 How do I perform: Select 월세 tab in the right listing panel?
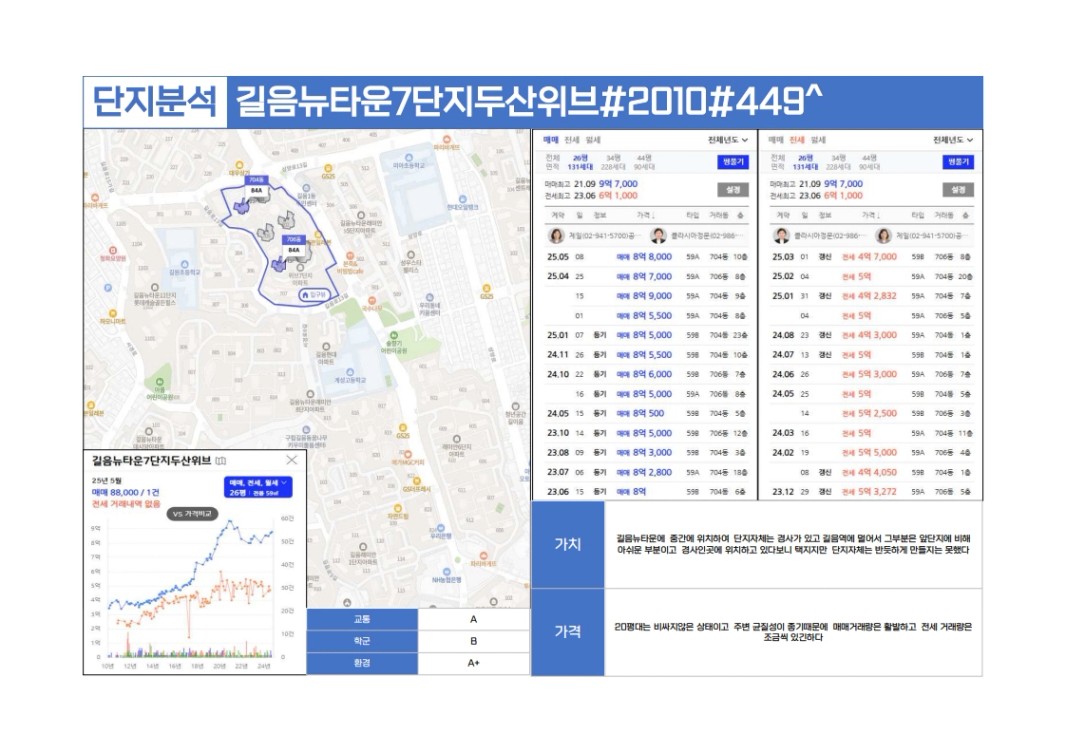pyautogui.click(x=819, y=140)
